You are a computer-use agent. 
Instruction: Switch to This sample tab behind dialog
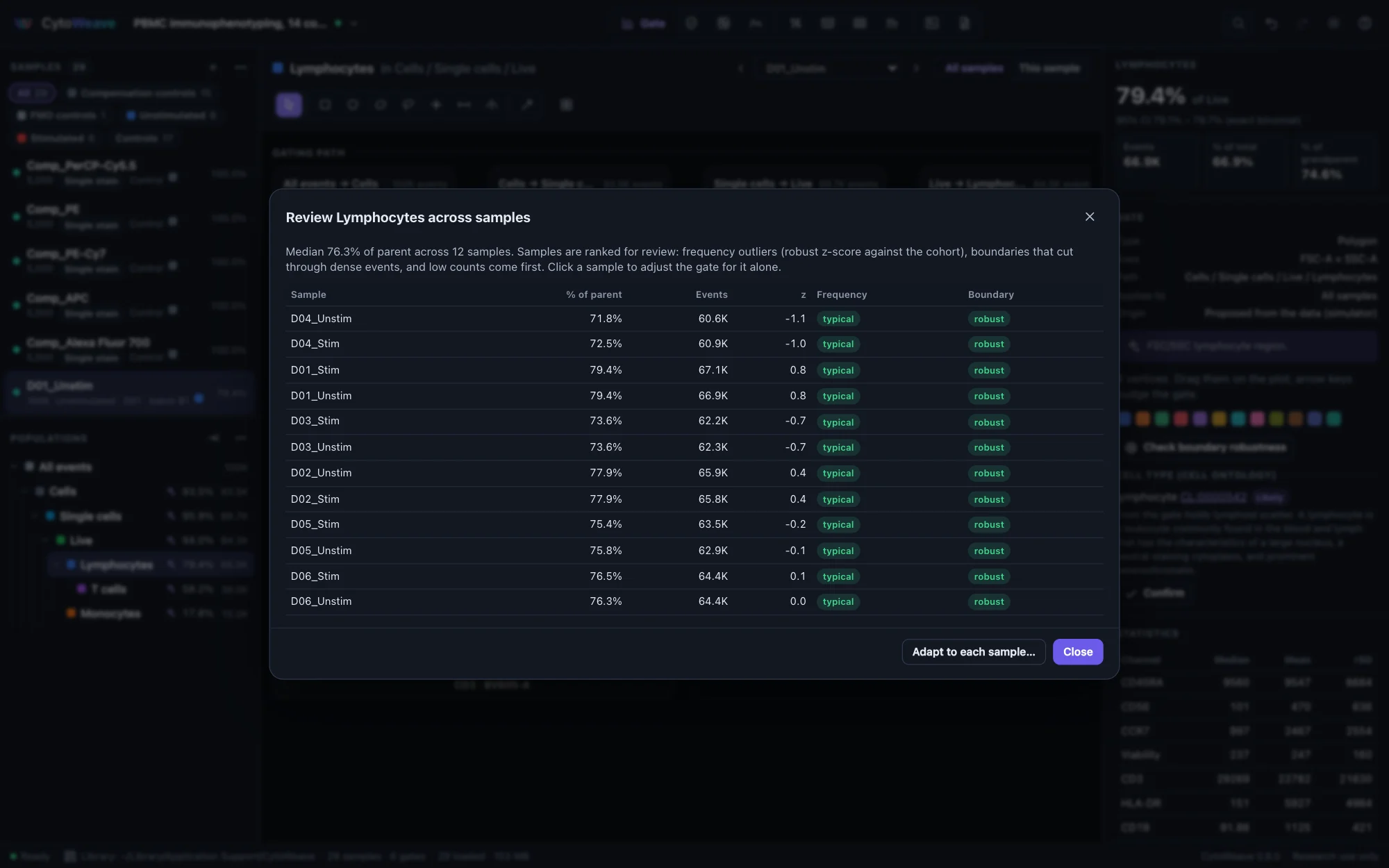click(1049, 68)
